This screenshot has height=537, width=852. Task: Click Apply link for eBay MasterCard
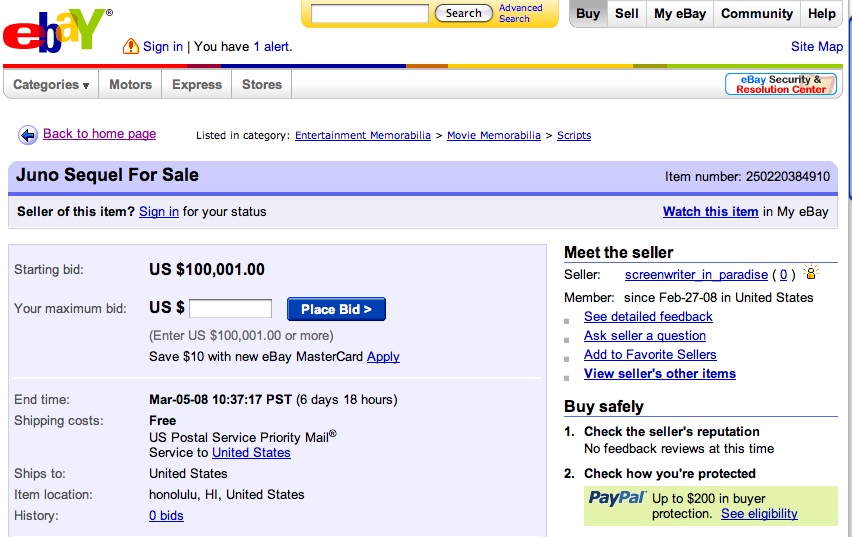(383, 357)
